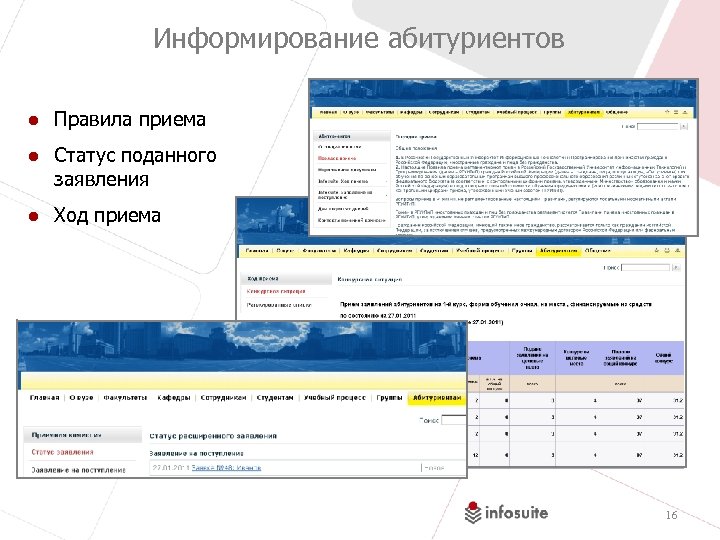Open Факультеты in the front status window
This screenshot has width=720, height=540.
125,398
